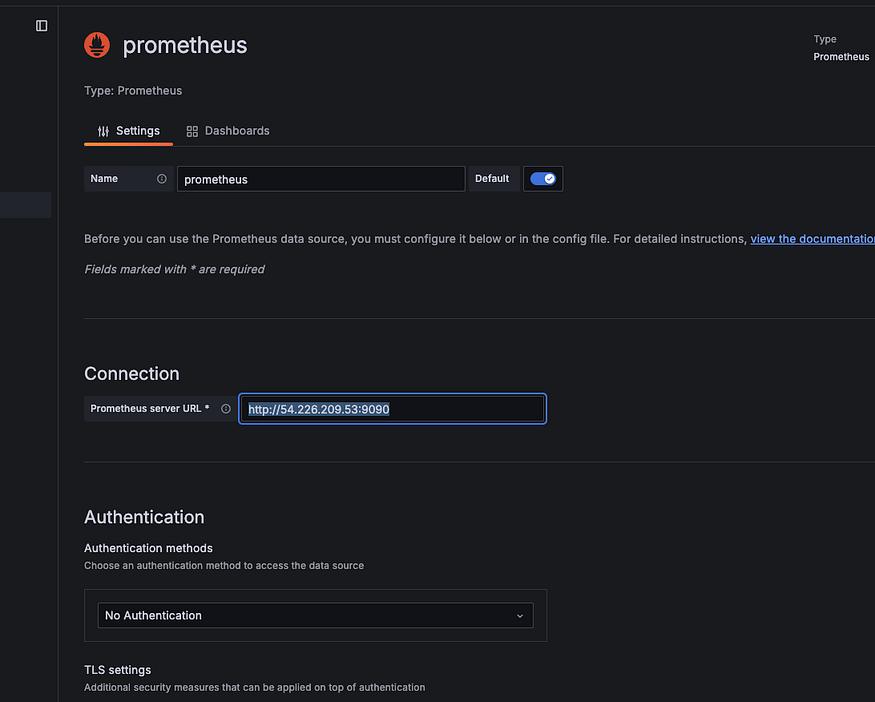The height and width of the screenshot is (702, 875).
Task: Click the Default label beside the switch
Action: (x=492, y=179)
